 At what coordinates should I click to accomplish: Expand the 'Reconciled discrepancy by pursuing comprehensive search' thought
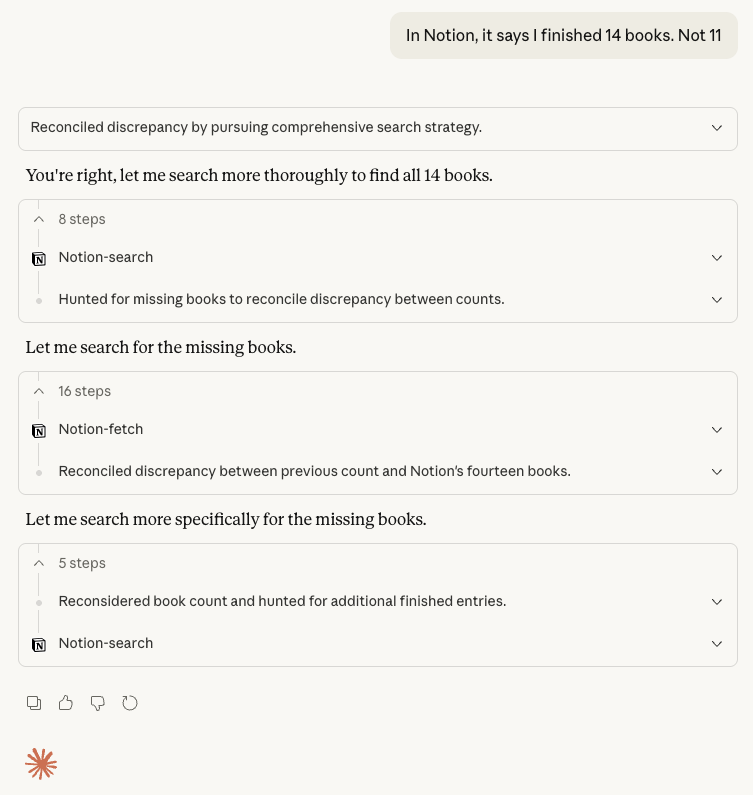click(716, 128)
